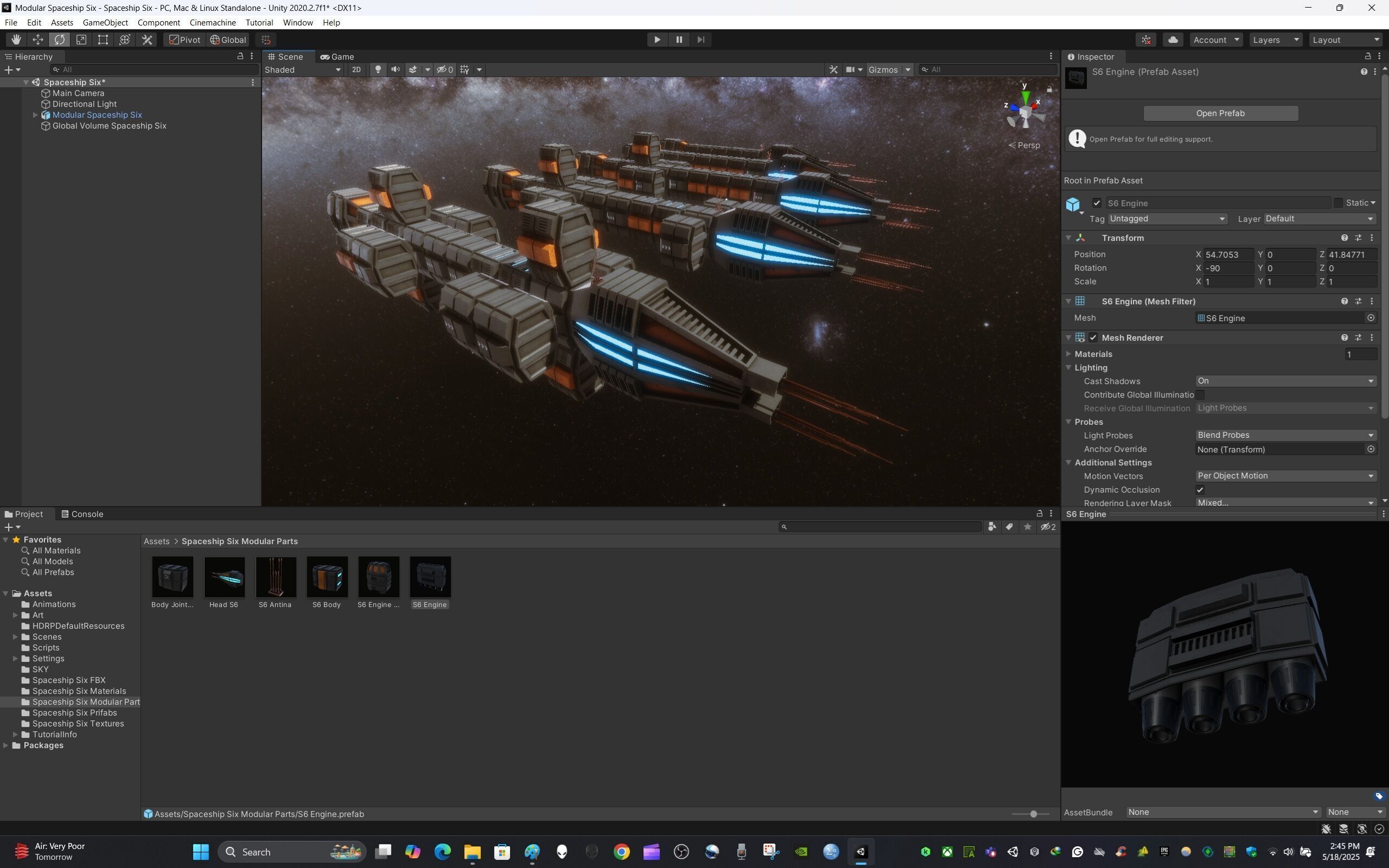Viewport: 1389px width, 868px height.
Task: Open scene component editor tools icon
Action: [x=833, y=69]
